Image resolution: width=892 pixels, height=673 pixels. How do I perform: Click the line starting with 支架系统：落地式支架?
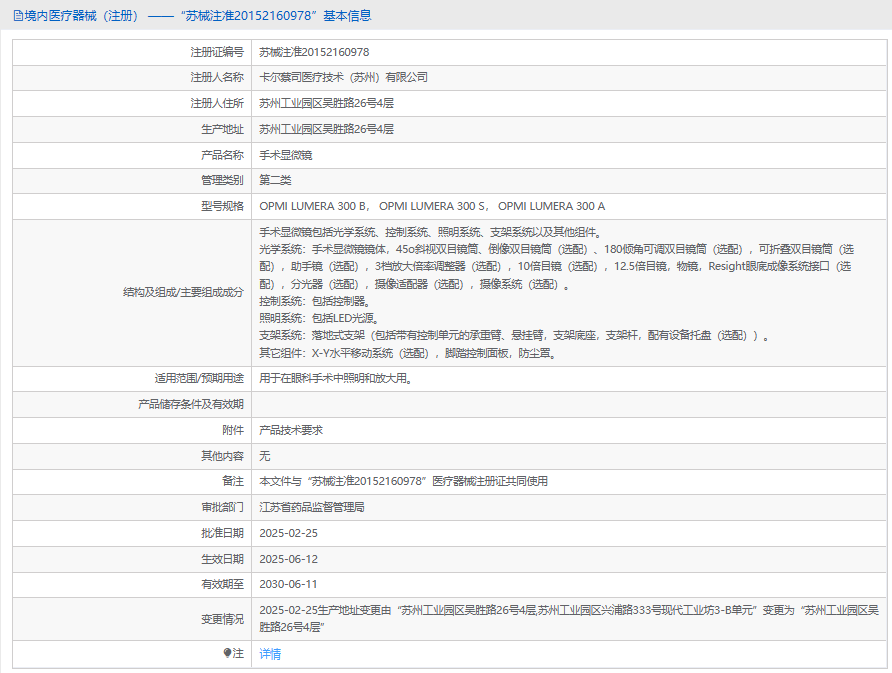[514, 336]
